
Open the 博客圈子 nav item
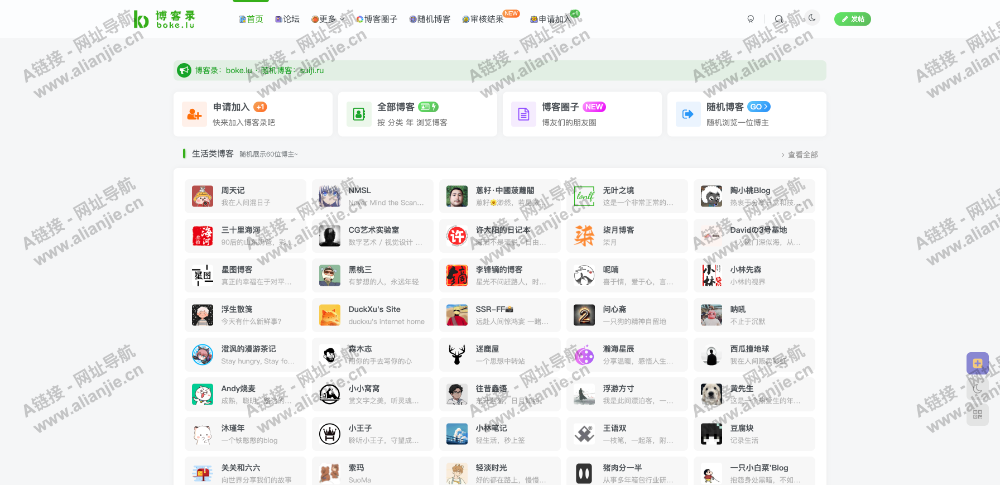377,19
